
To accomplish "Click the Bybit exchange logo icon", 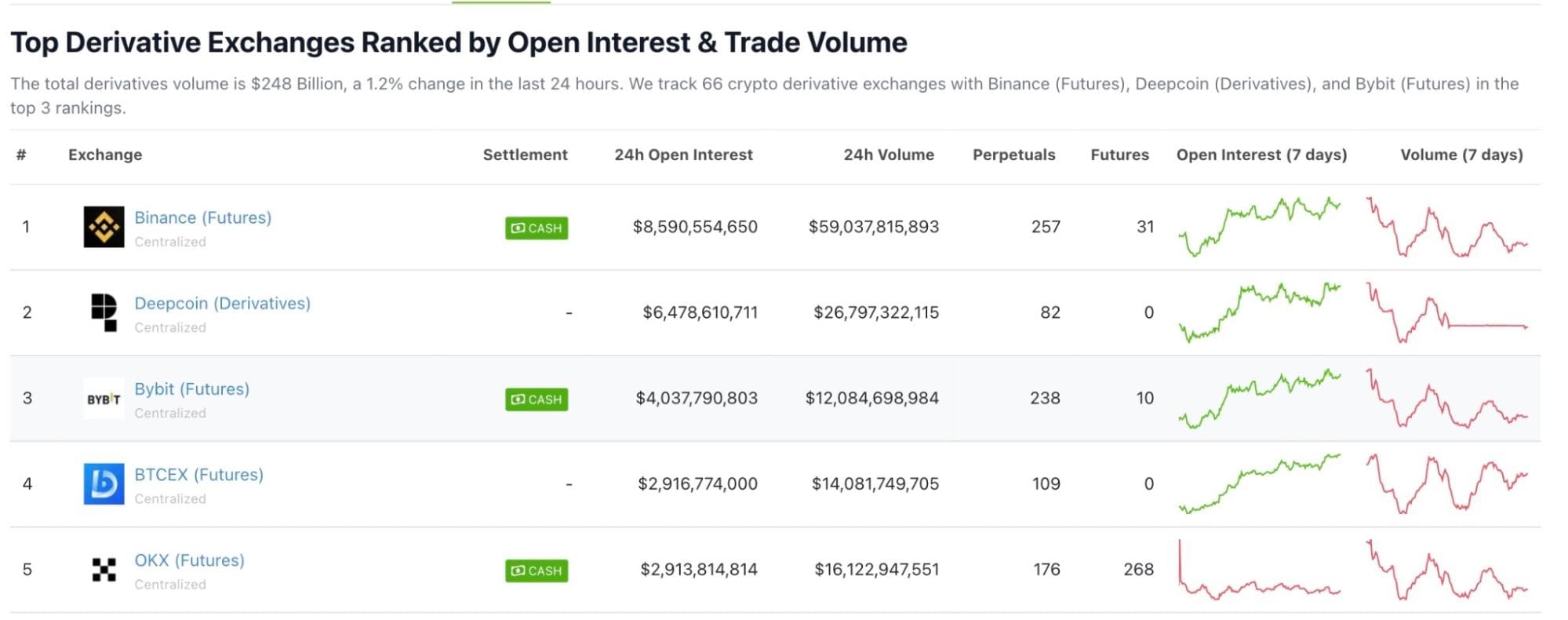I will click(104, 399).
